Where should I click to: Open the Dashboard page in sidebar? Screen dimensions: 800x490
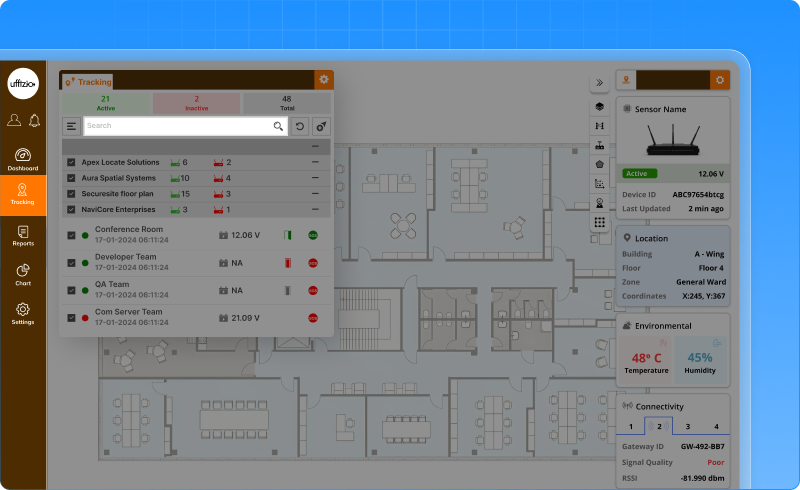(x=23, y=159)
